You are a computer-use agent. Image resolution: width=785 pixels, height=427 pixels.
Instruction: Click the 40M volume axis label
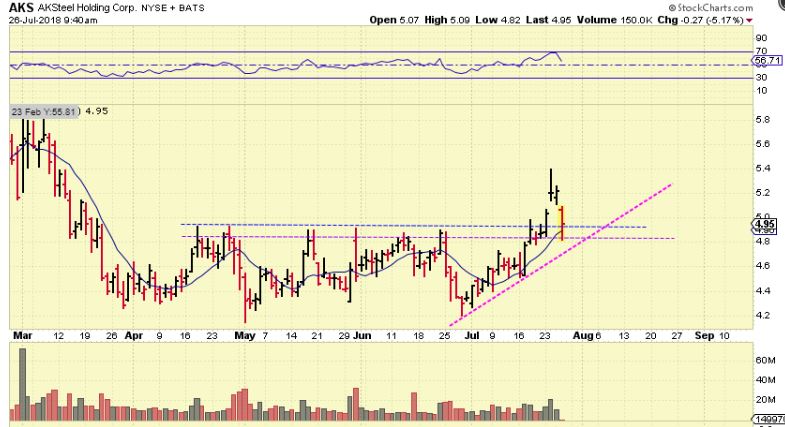[x=765, y=380]
